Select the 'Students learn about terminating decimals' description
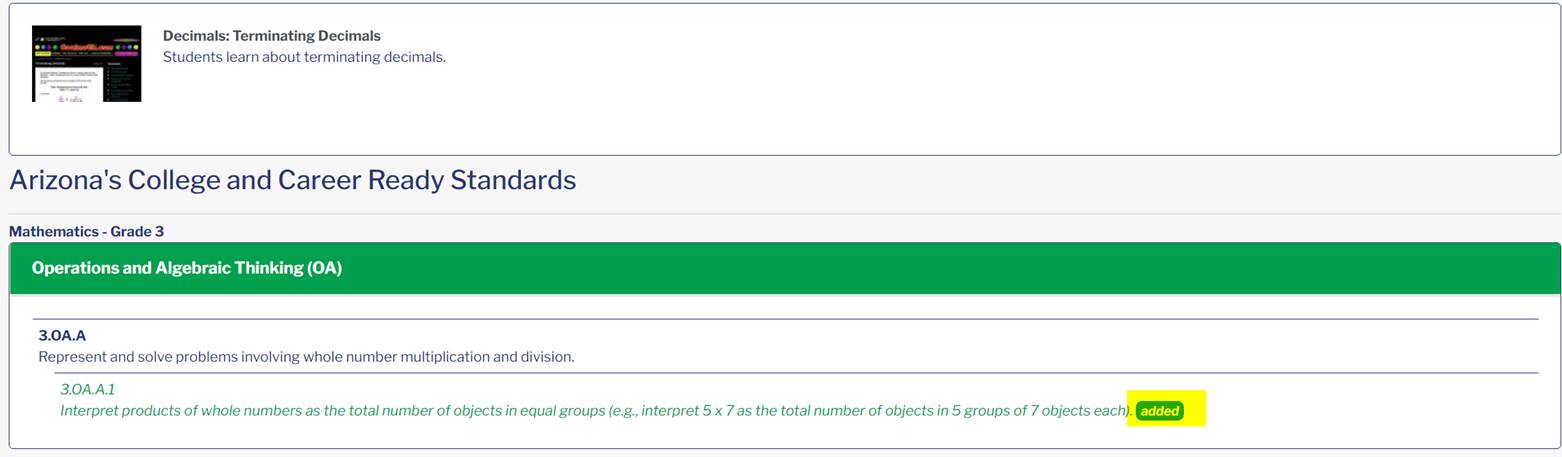 (x=304, y=57)
